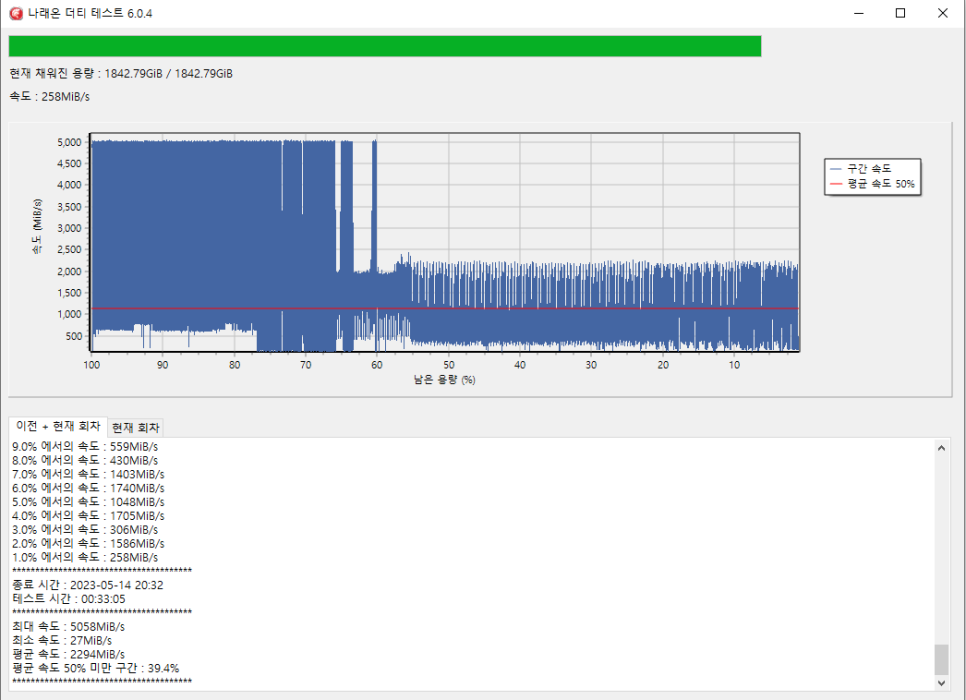966x700 pixels.
Task: Maximize the Naraeon Dirty Test window
Action: point(900,13)
